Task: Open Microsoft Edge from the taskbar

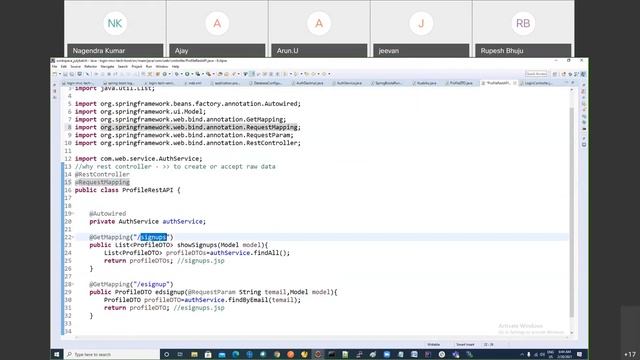Action: [236, 354]
